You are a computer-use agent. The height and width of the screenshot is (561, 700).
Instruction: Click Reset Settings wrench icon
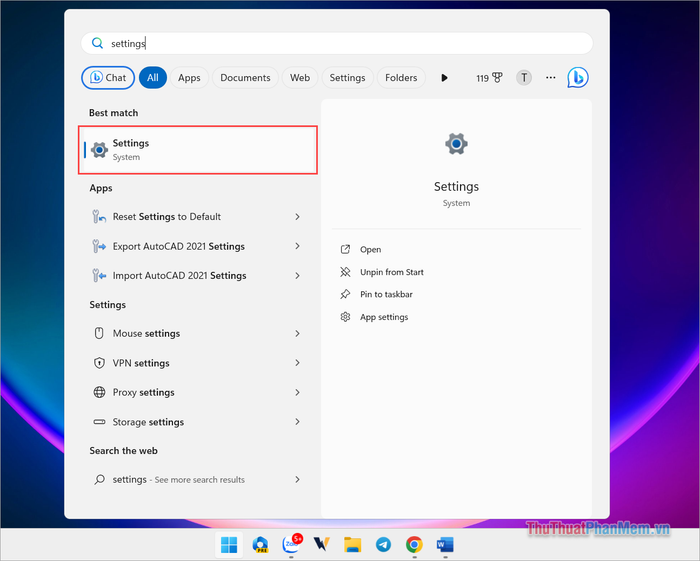tap(99, 216)
